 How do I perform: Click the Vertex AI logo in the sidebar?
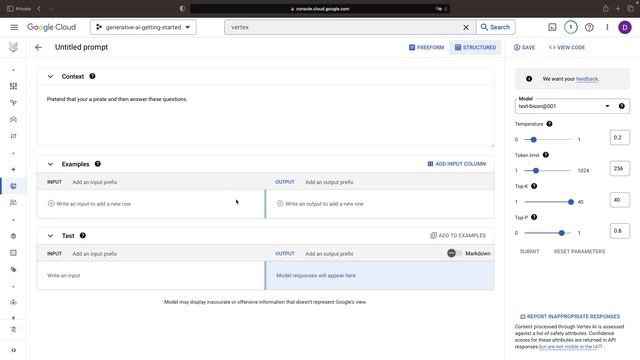13,47
